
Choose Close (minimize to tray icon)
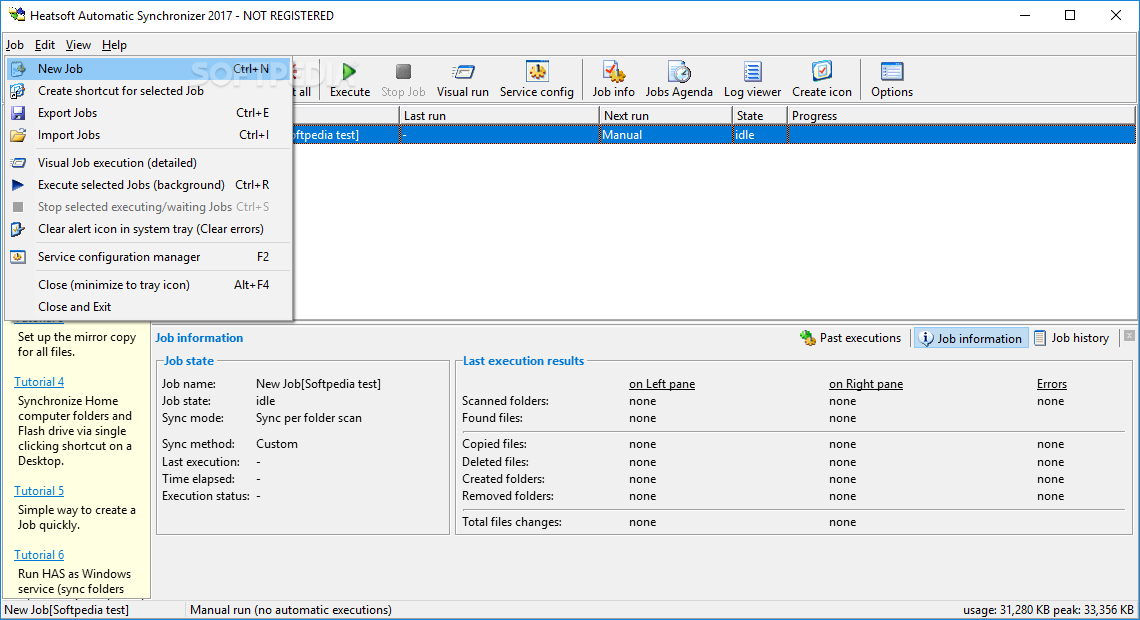tap(148, 285)
